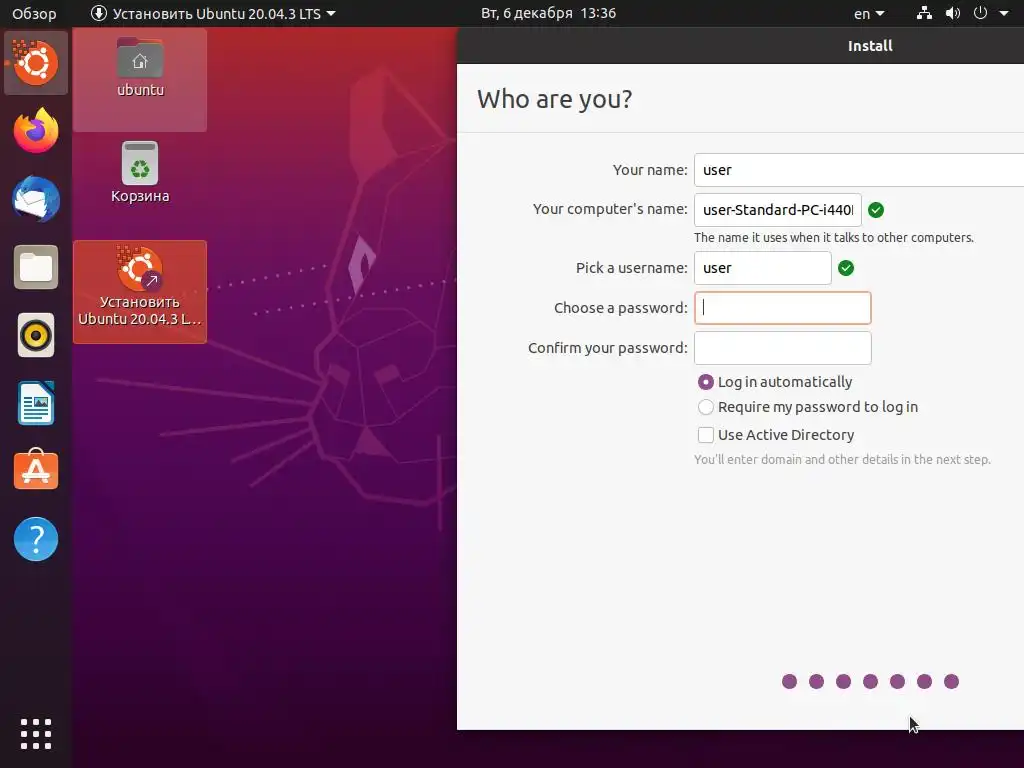This screenshot has width=1024, height=768.
Task: Select Require my password to log in
Action: click(808, 407)
